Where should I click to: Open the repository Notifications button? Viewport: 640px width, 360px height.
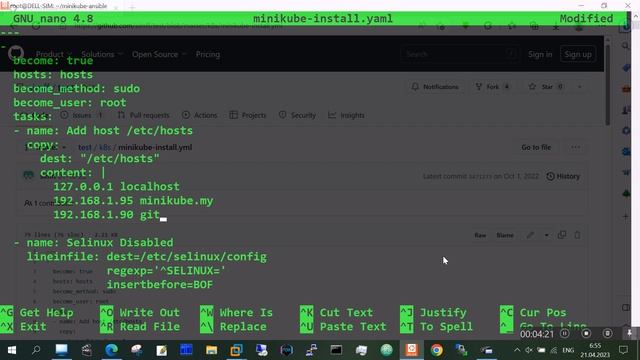click(x=435, y=87)
